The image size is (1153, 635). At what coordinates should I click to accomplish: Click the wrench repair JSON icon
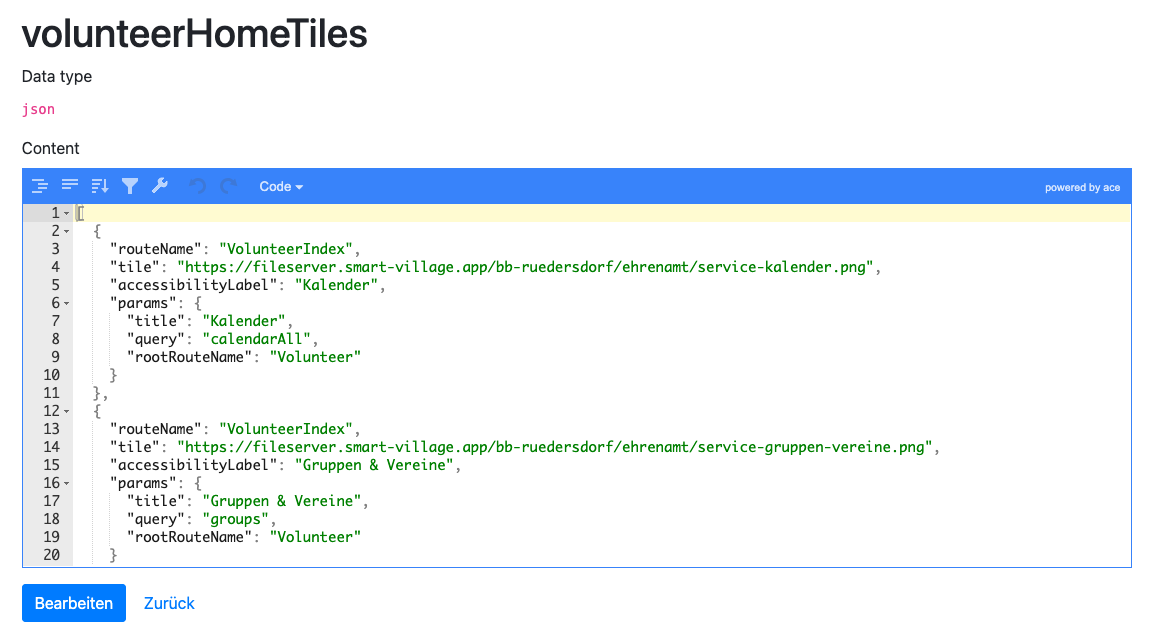click(160, 186)
